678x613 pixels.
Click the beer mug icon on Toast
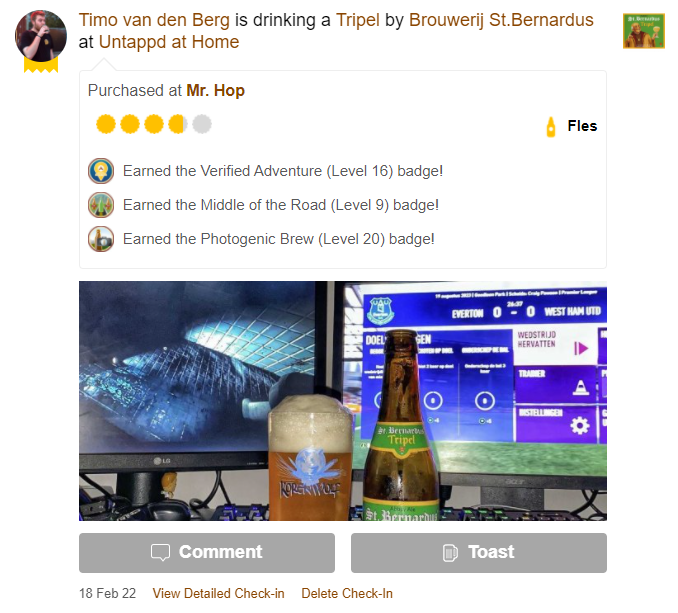[x=450, y=552]
